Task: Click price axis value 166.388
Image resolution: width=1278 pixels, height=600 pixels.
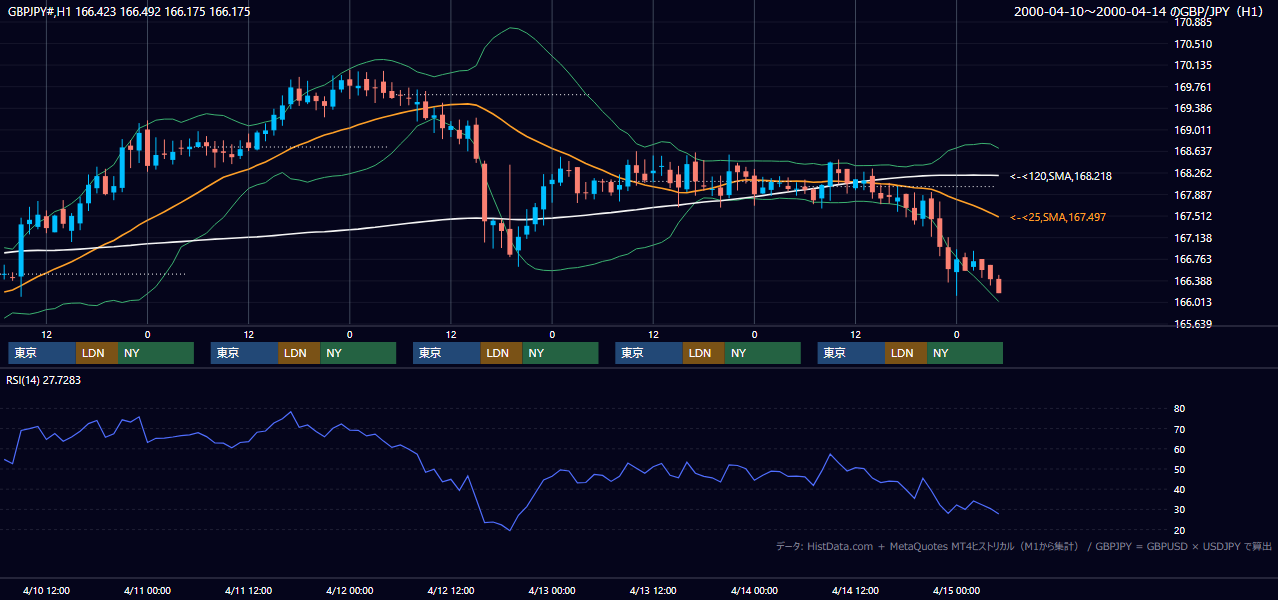Action: pyautogui.click(x=1193, y=281)
